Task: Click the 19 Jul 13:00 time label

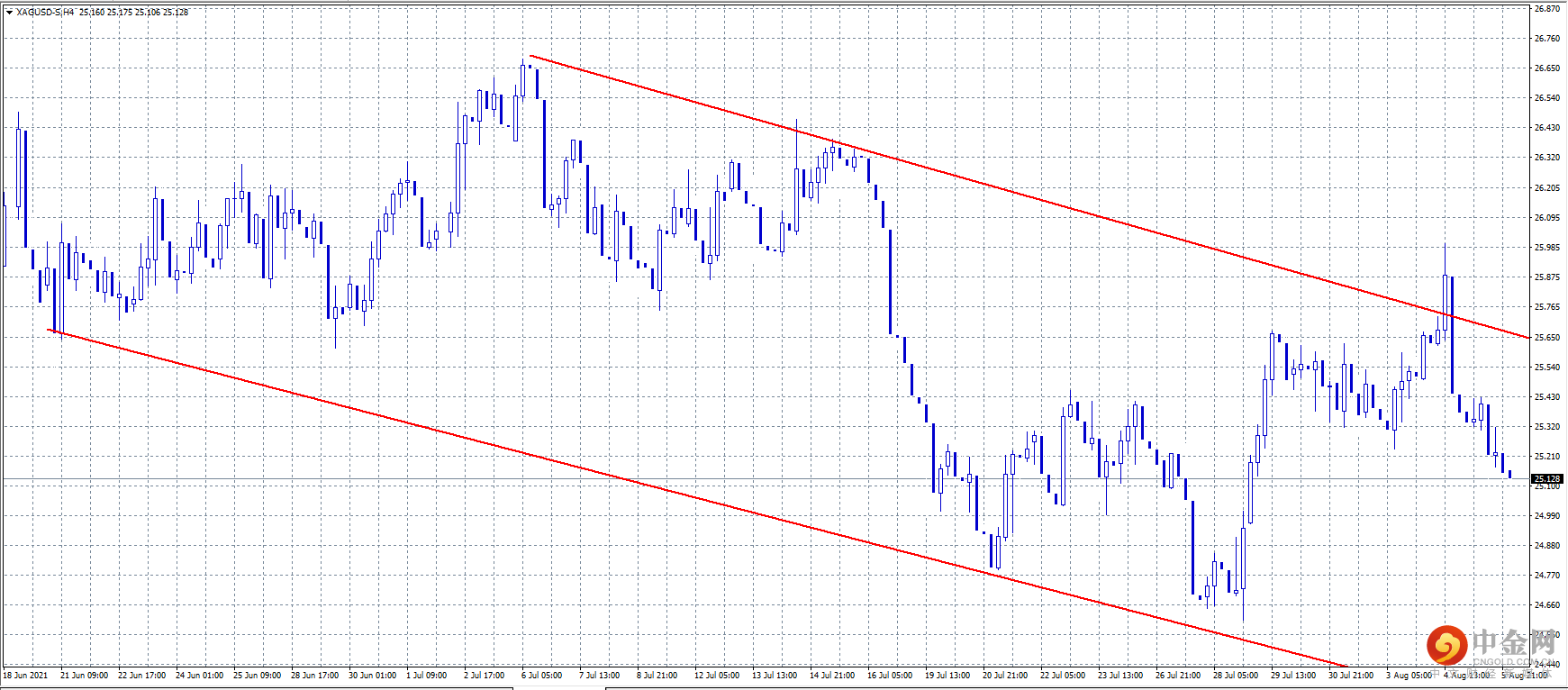Action: click(x=947, y=676)
